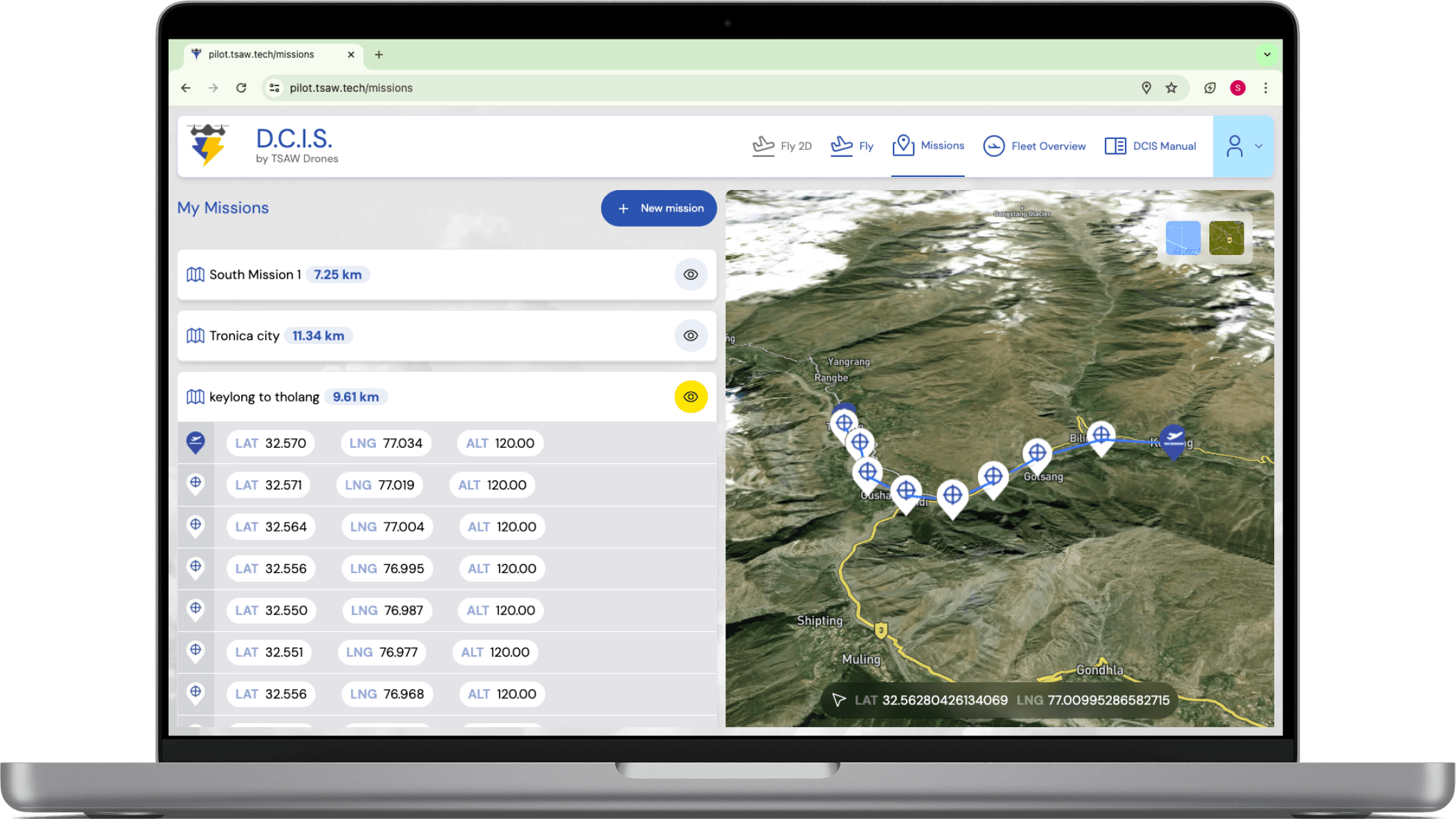
Task: Click the browser bookmark star icon
Action: pos(1171,88)
